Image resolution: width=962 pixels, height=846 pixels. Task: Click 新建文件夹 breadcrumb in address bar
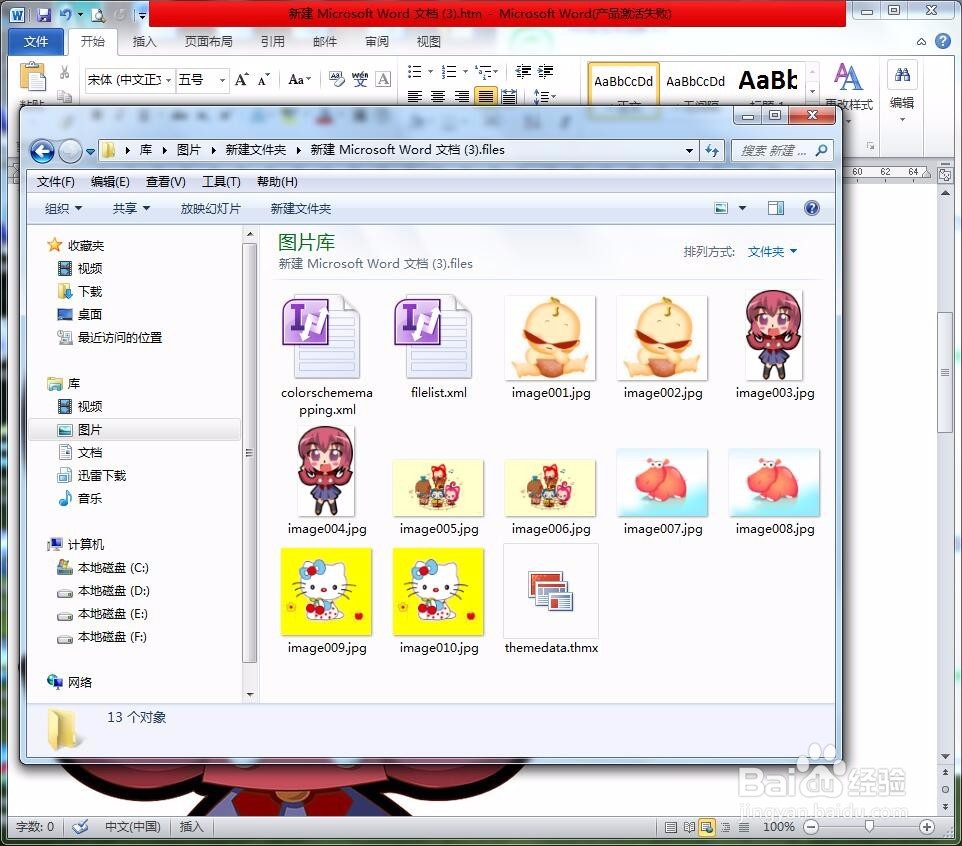(x=255, y=150)
